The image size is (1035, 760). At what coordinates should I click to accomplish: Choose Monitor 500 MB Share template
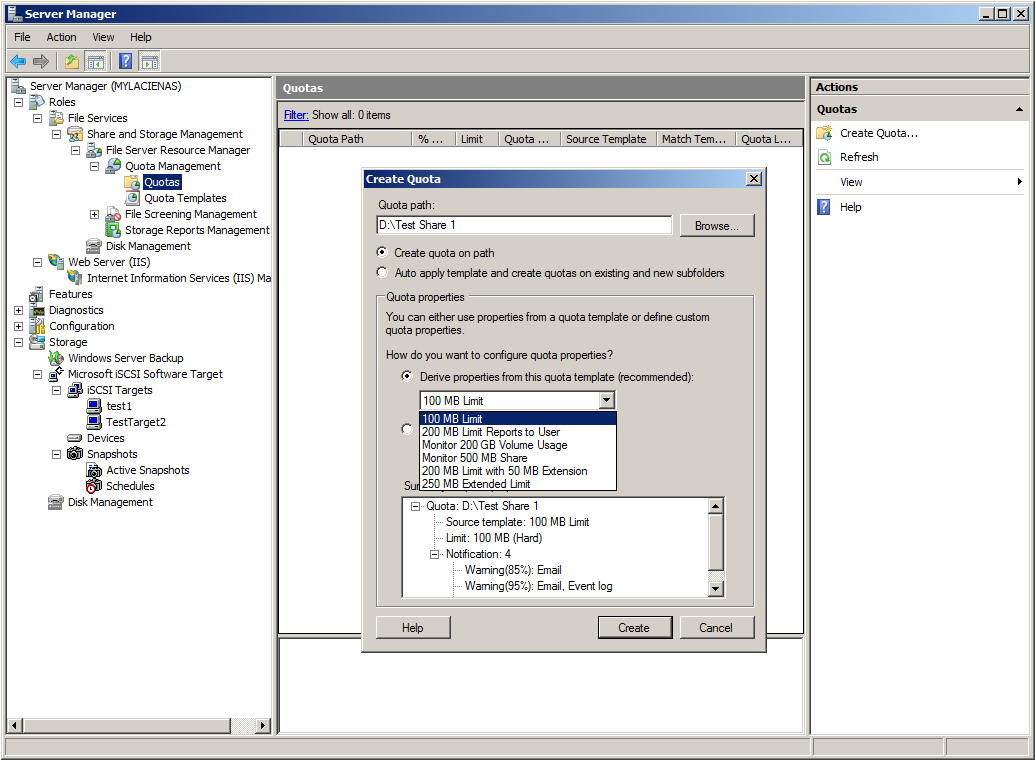pos(518,458)
